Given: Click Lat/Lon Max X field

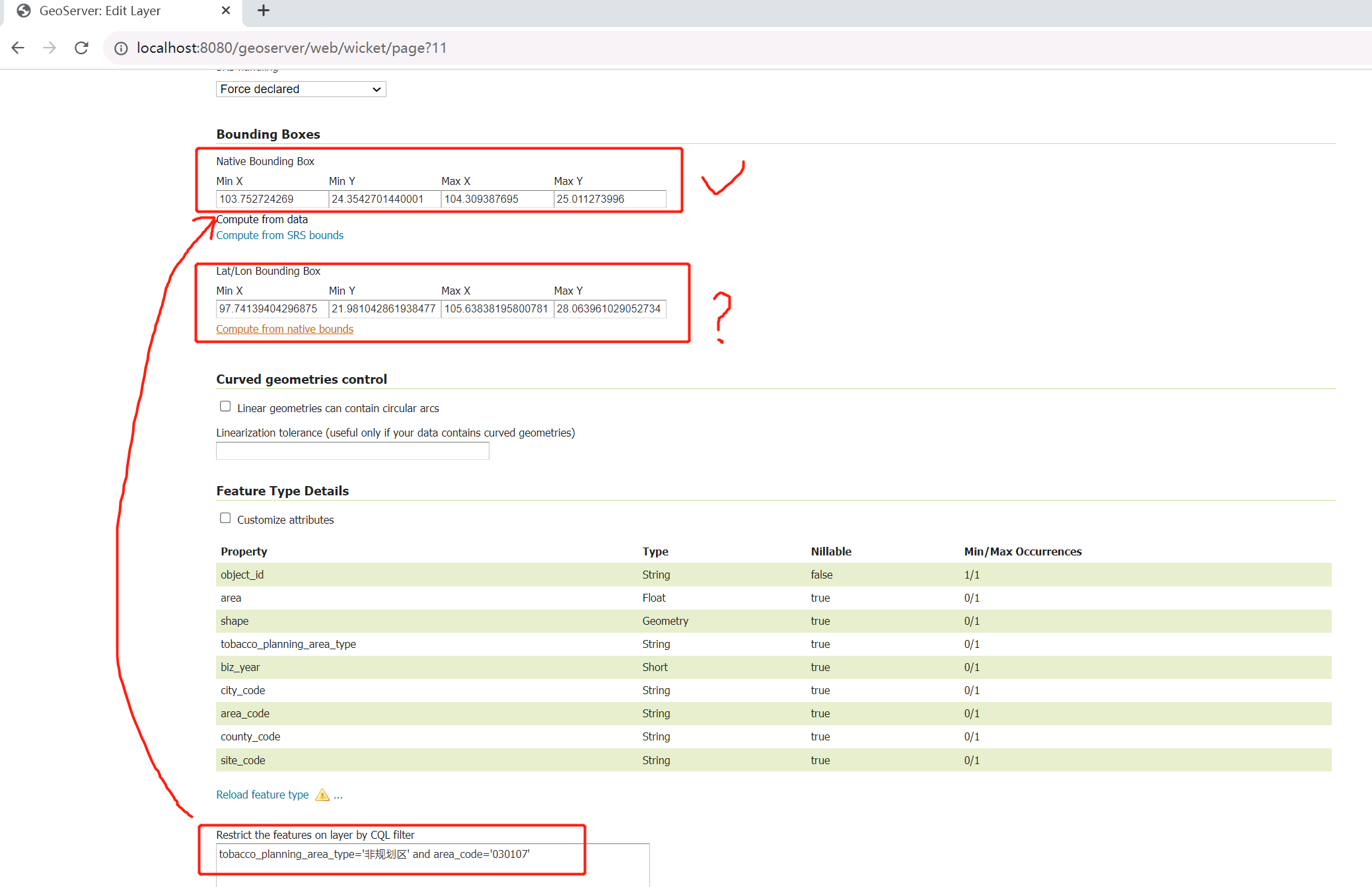Looking at the screenshot, I should (497, 308).
